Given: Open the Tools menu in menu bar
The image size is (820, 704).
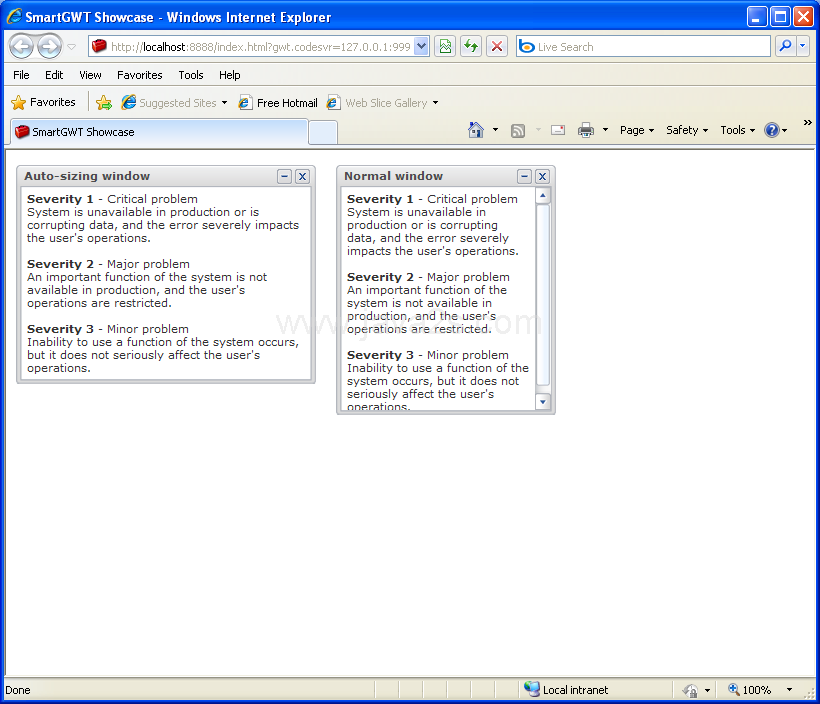Looking at the screenshot, I should click(x=191, y=75).
